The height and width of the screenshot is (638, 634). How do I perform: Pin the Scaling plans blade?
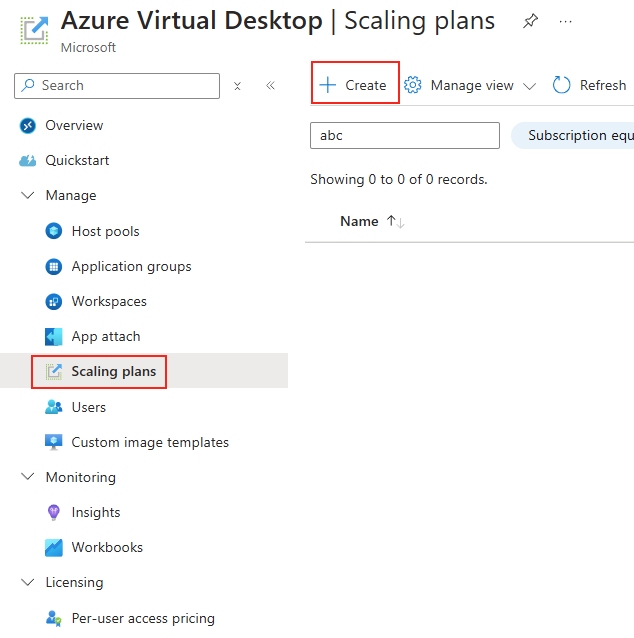[530, 21]
